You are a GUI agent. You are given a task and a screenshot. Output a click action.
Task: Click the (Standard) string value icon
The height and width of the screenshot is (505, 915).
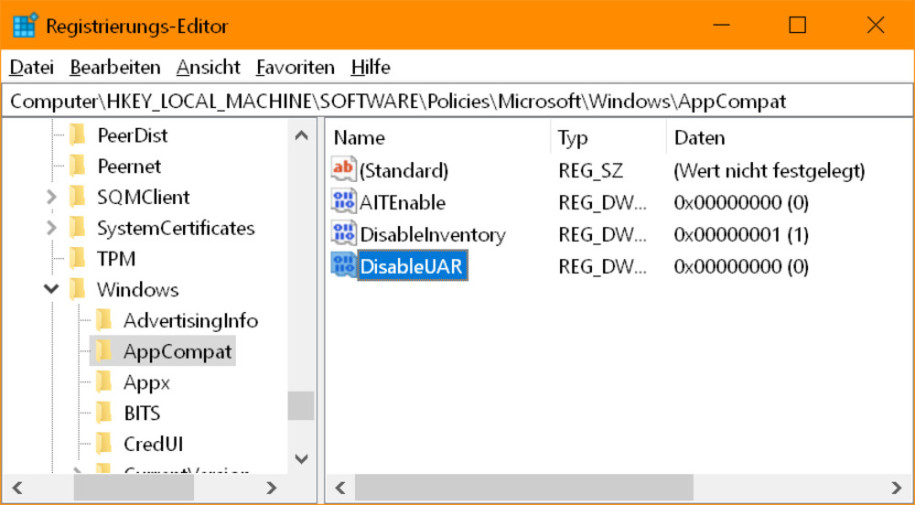tap(343, 169)
